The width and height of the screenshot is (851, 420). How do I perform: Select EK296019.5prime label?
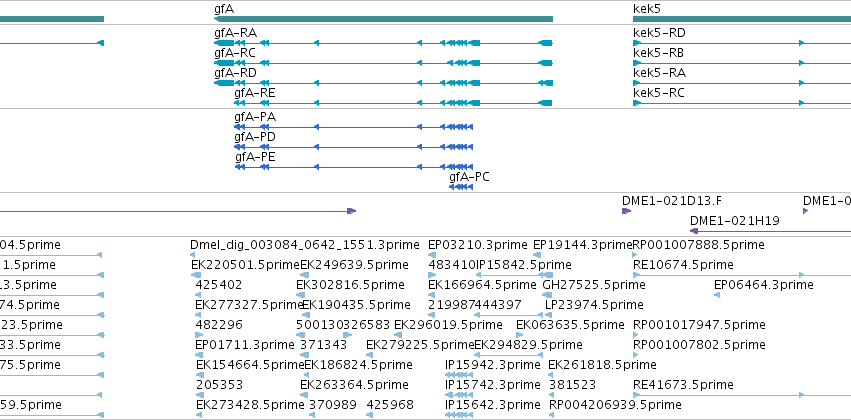448,325
